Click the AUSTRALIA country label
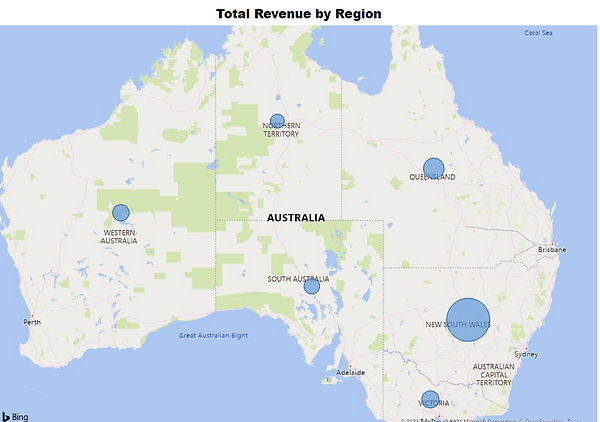Screen dimensions: 600x422 296,218
